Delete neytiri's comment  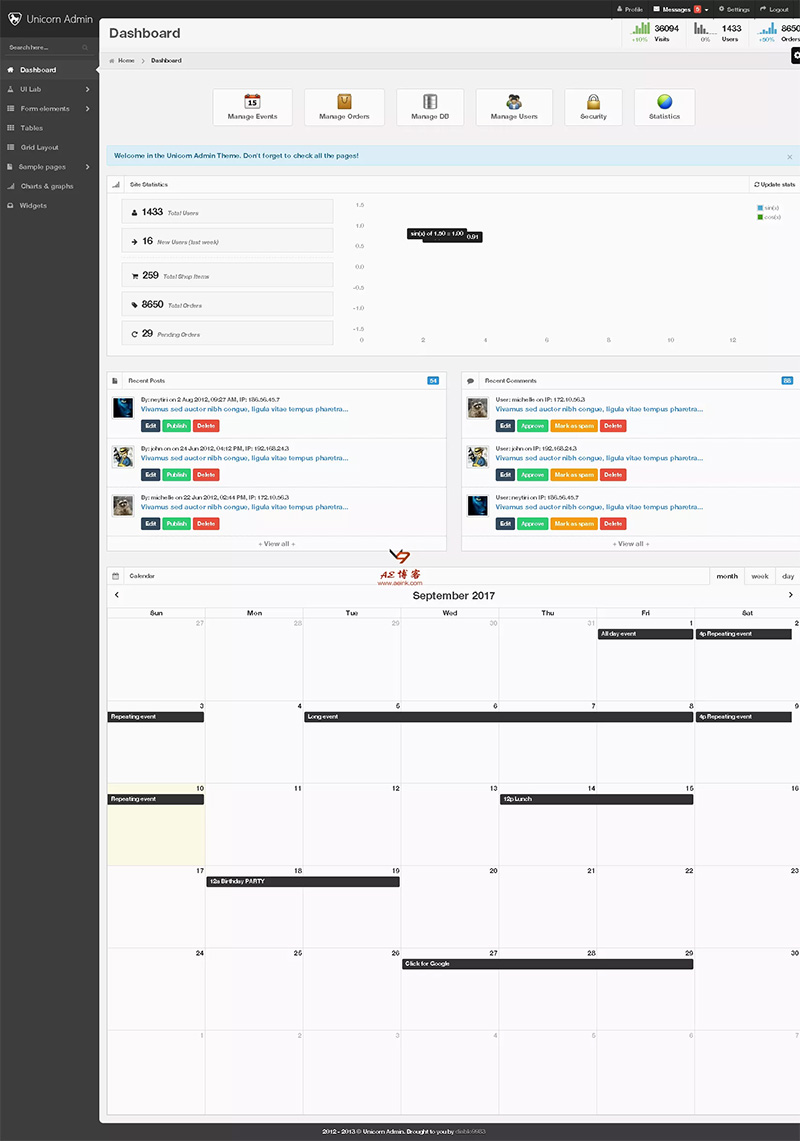pyautogui.click(x=613, y=523)
